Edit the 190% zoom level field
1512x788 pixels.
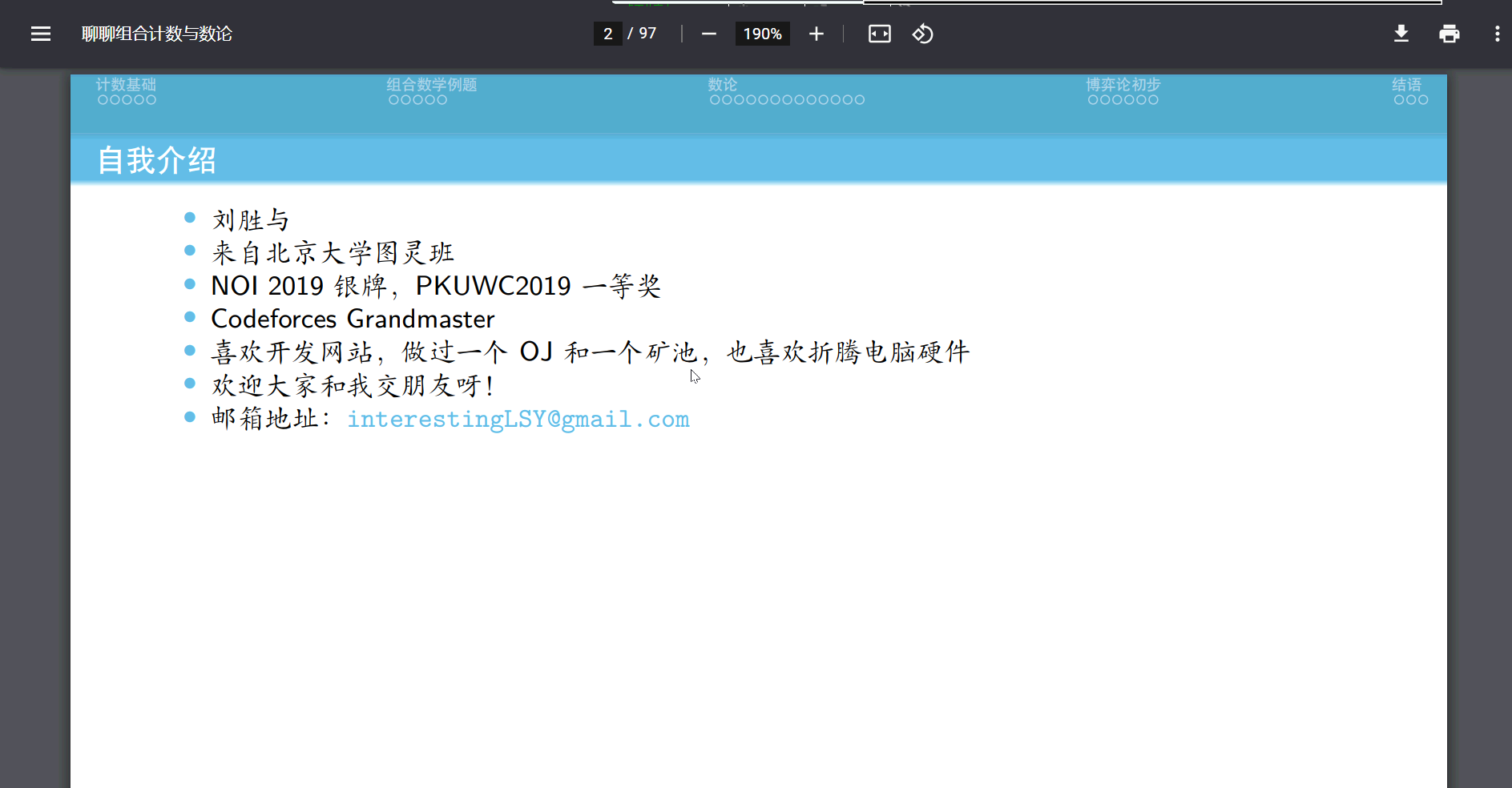click(x=762, y=34)
